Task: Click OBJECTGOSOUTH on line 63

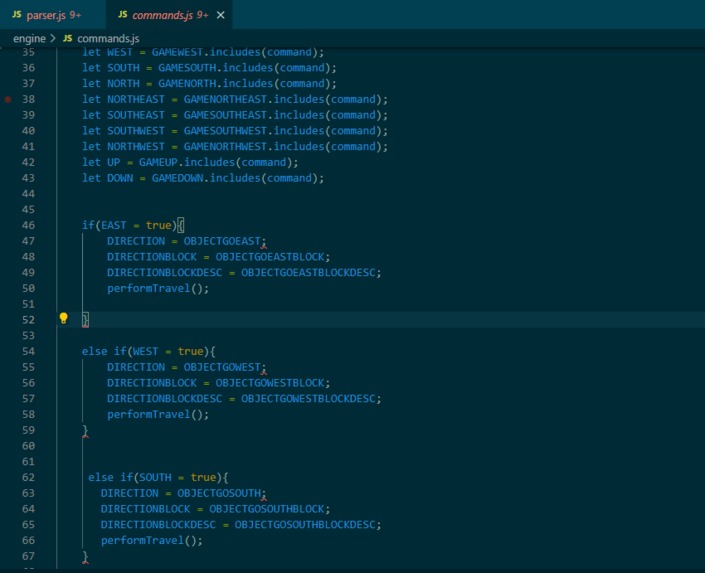Action: pyautogui.click(x=219, y=493)
